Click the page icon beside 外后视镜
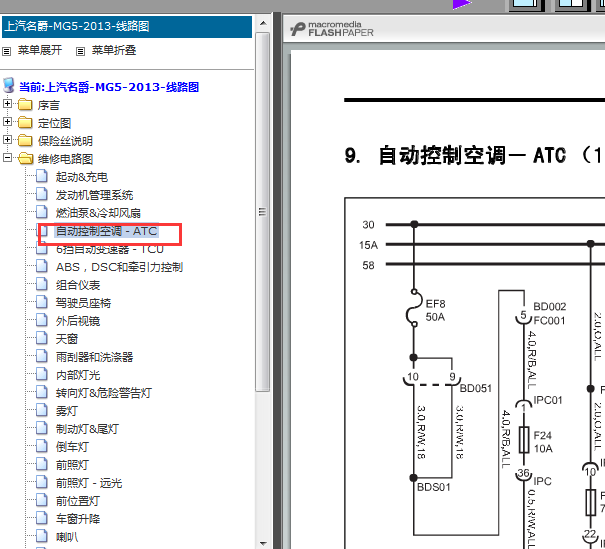Viewport: 605px width, 549px height. pos(42,319)
